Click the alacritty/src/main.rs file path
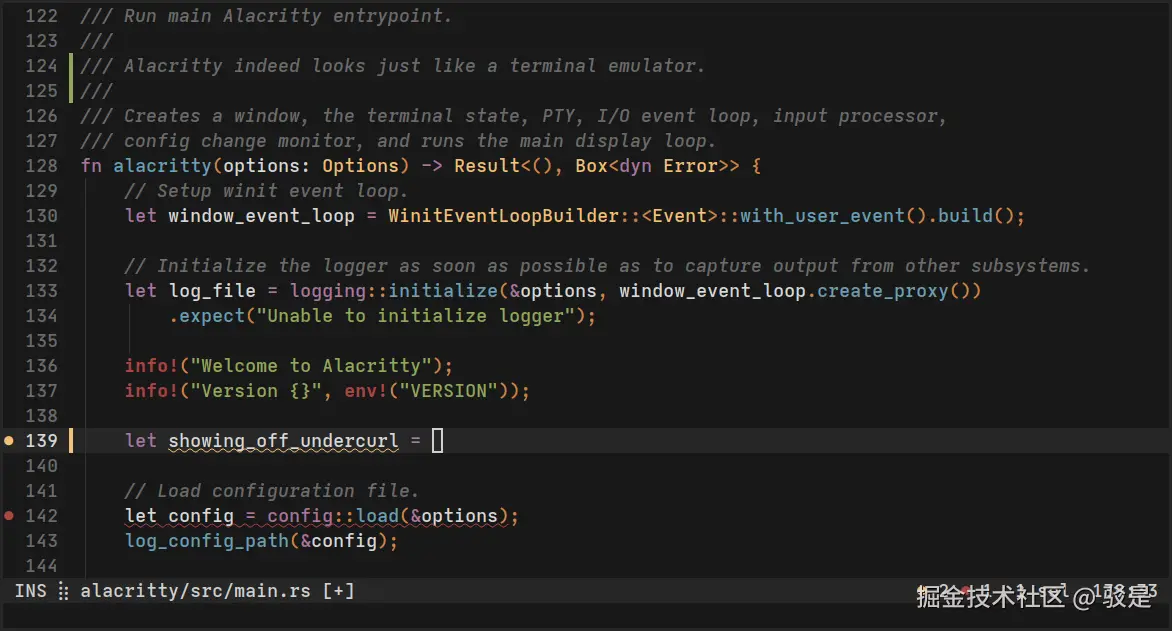The width and height of the screenshot is (1172, 631). 195,591
